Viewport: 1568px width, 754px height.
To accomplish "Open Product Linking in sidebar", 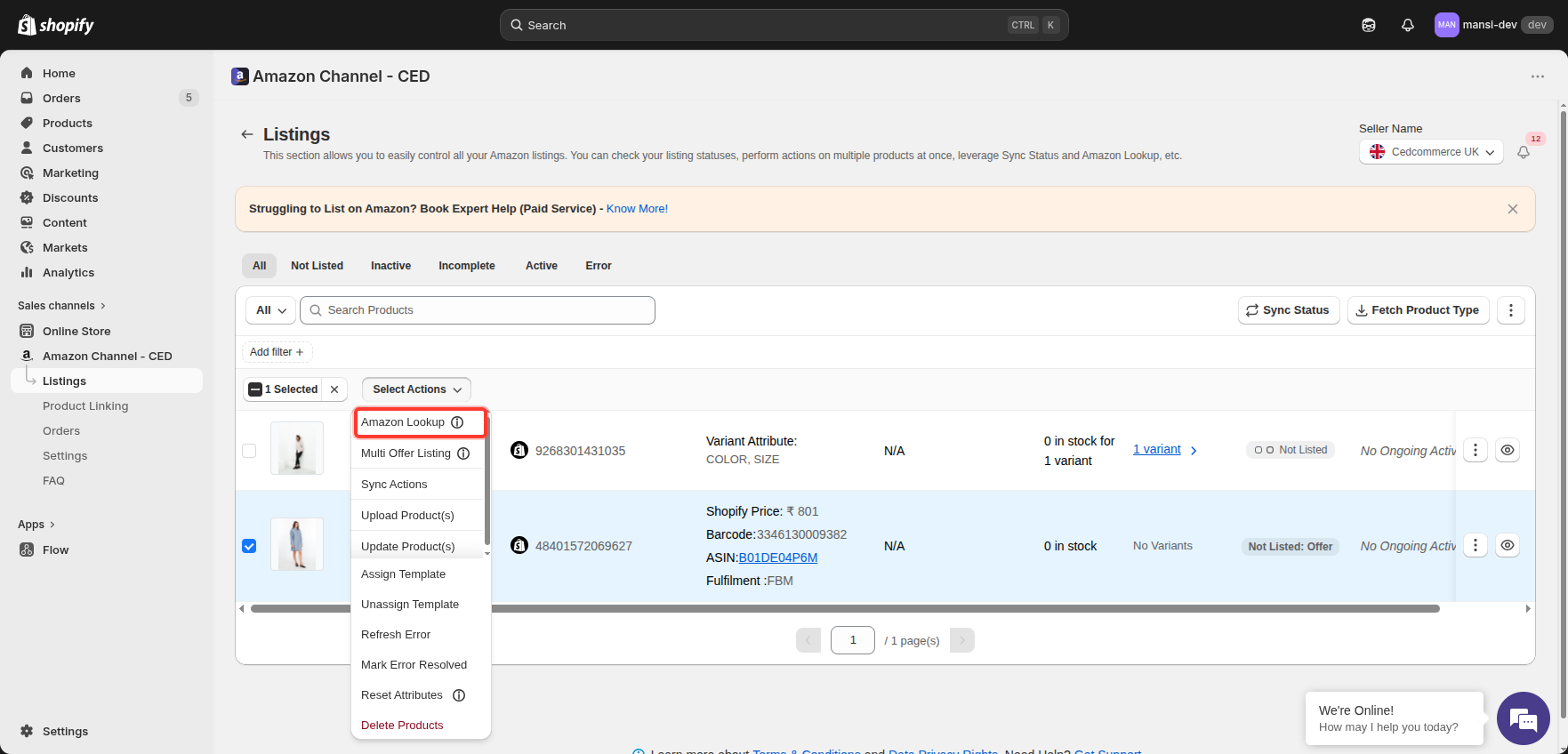I will (85, 405).
